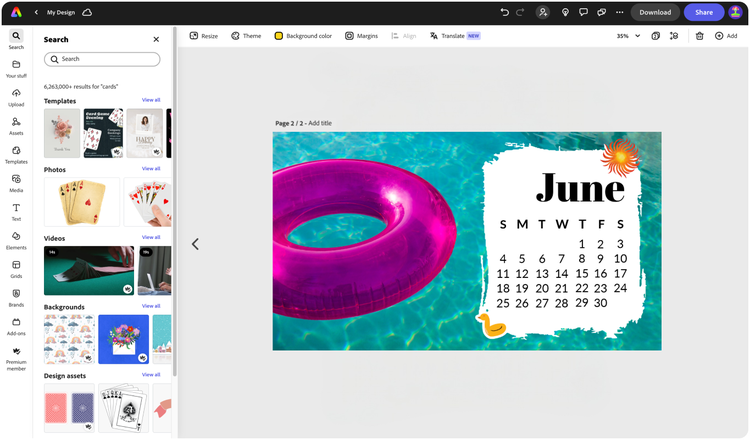750x440 pixels.
Task: Select the June heading on the canvas
Action: 580,187
